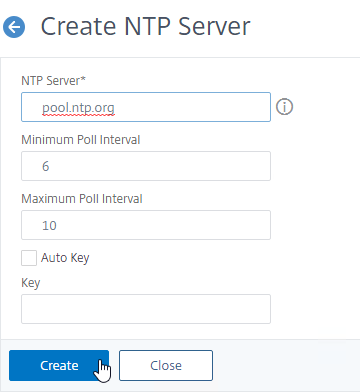The image size is (360, 392).
Task: Focus the NTP Server input field
Action: 146,107
